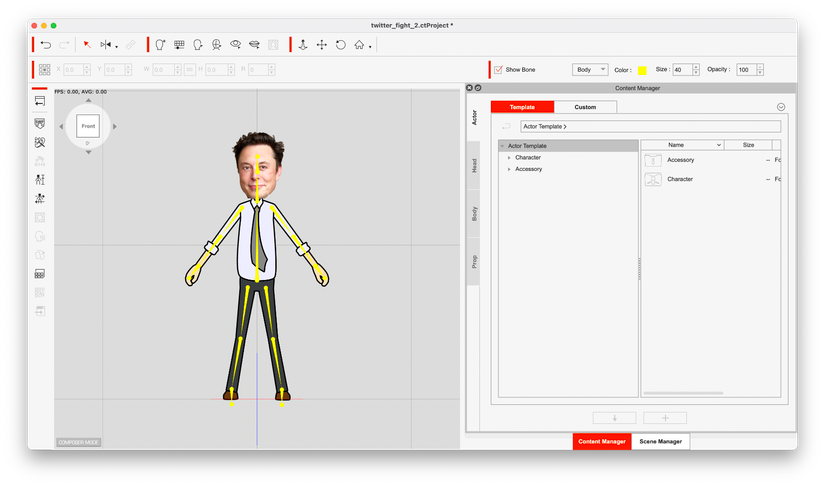Undo the last action

point(46,45)
